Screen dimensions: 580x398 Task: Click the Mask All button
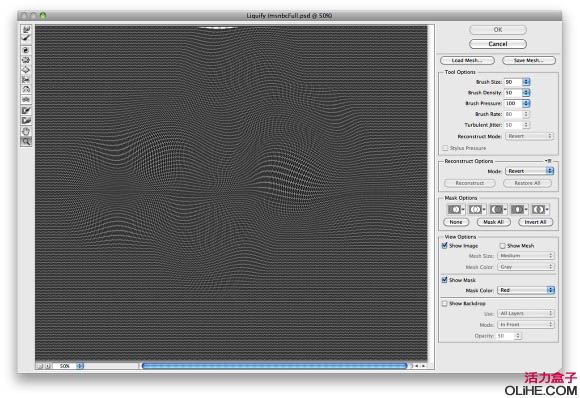pos(493,222)
